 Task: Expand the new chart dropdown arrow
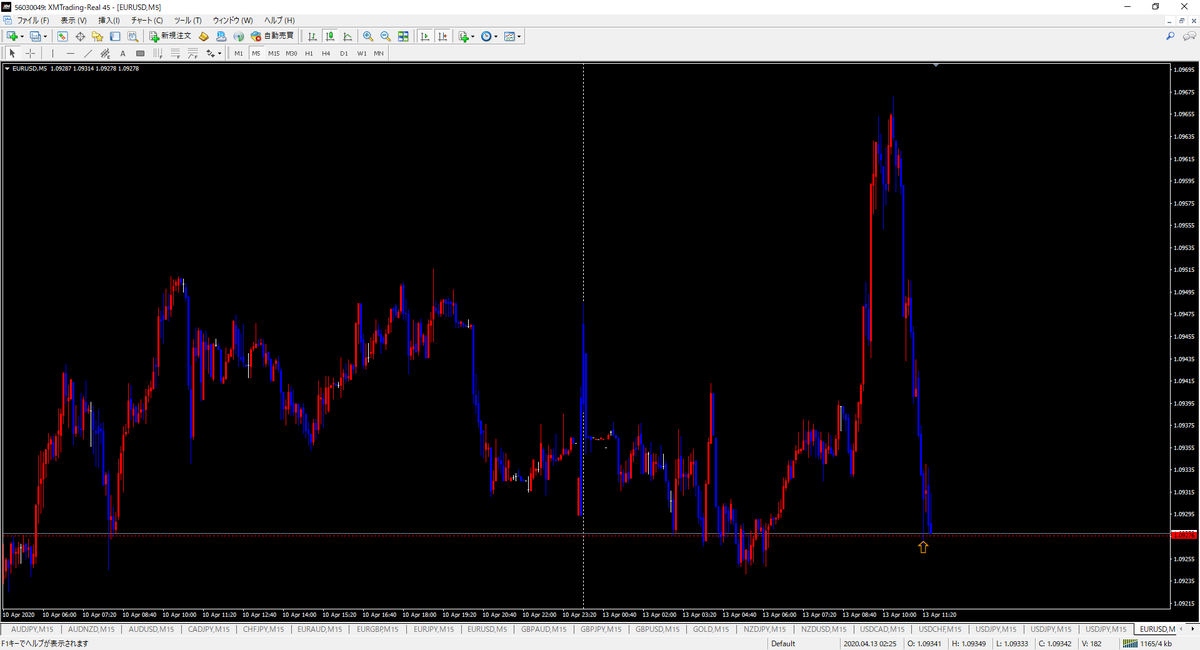tap(22, 36)
